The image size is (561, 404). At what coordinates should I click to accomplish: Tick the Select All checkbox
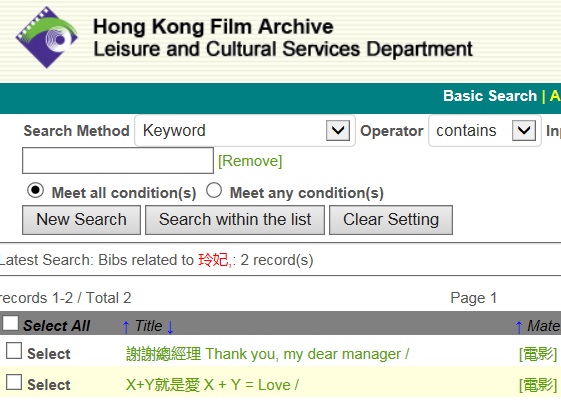pos(10,323)
